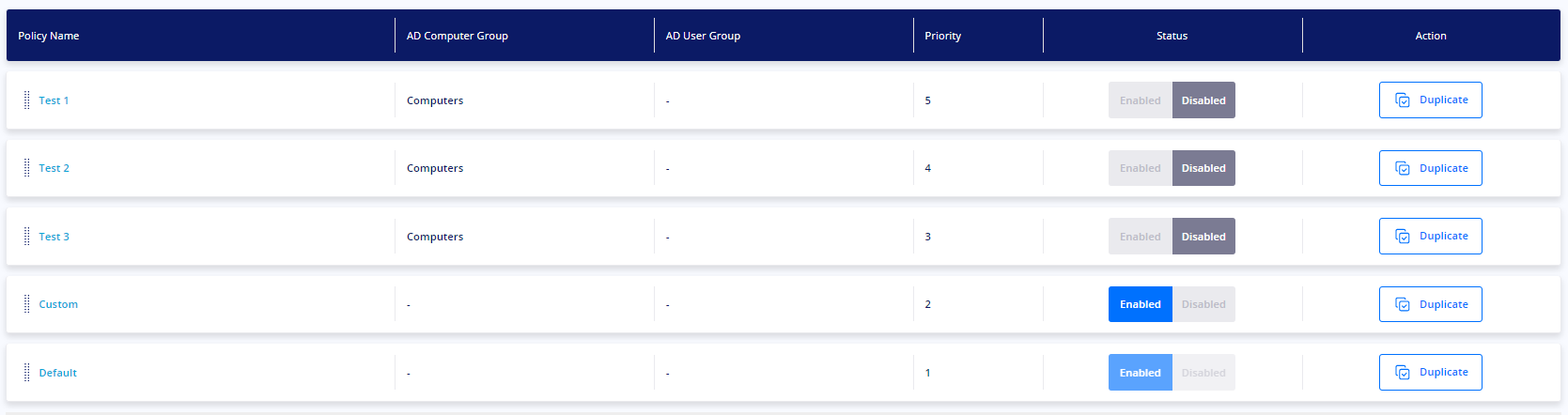Click the Duplicate button for Test 3
The width and height of the screenshot is (1568, 415).
coord(1430,237)
